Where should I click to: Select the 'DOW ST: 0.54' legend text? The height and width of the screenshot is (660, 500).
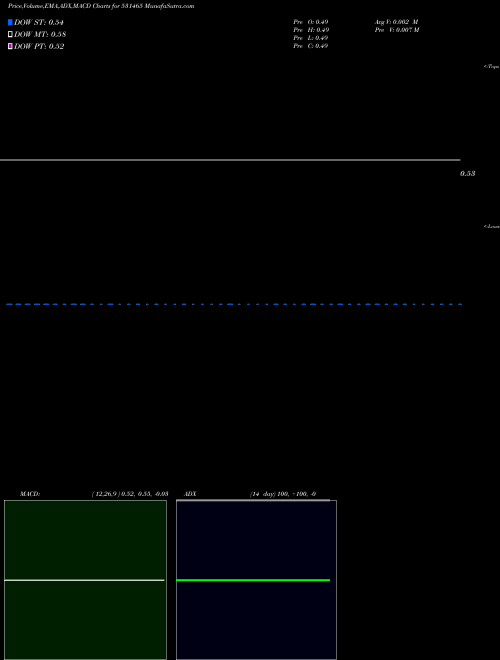[x=39, y=23]
